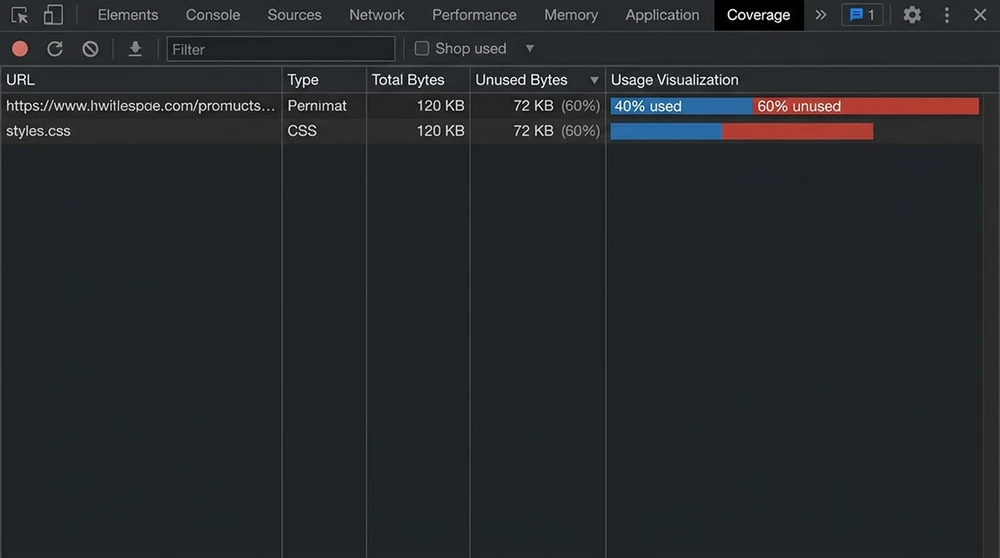Viewport: 1000px width, 558px height.
Task: Select the styles.css row
Action: click(491, 131)
